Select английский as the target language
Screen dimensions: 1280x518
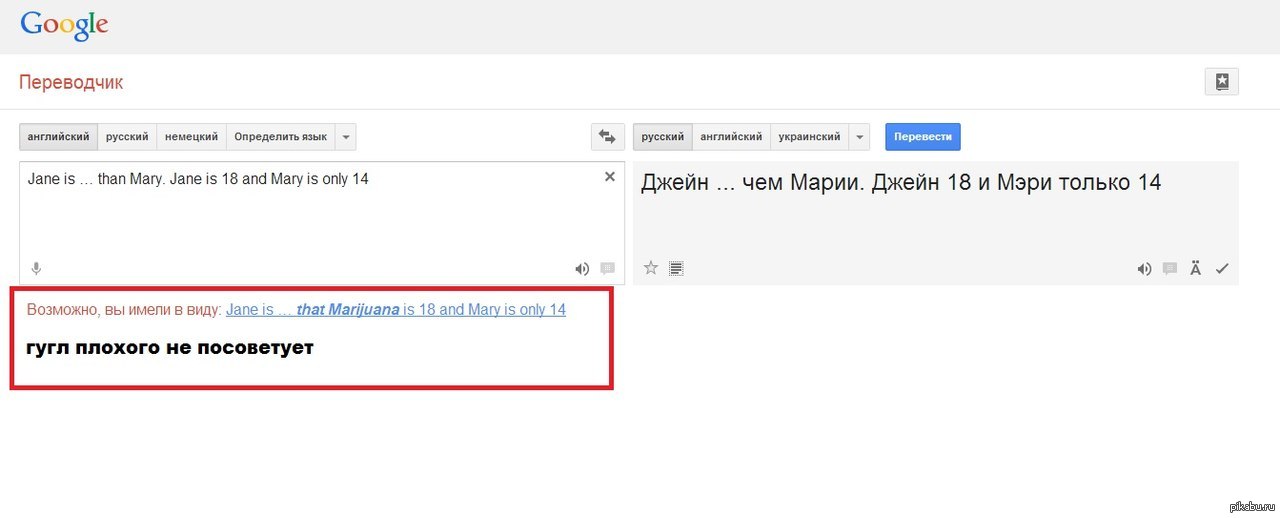(x=731, y=137)
